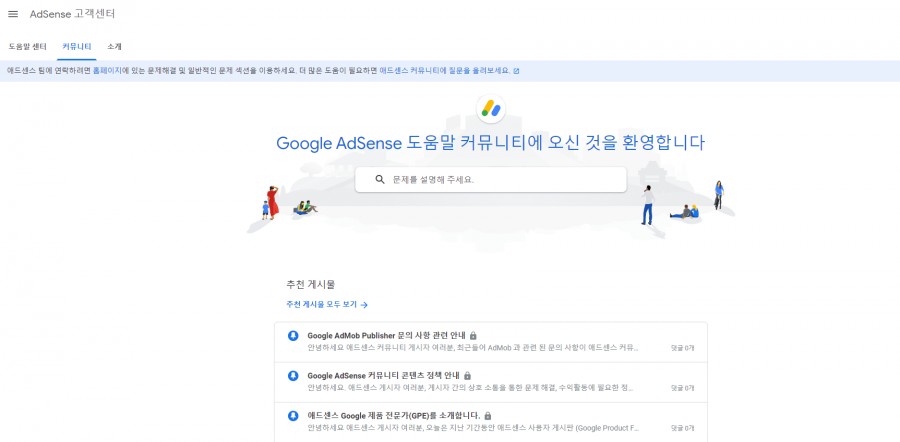Click external link icon in blue banner
This screenshot has height=442, width=900.
pyautogui.click(x=516, y=71)
